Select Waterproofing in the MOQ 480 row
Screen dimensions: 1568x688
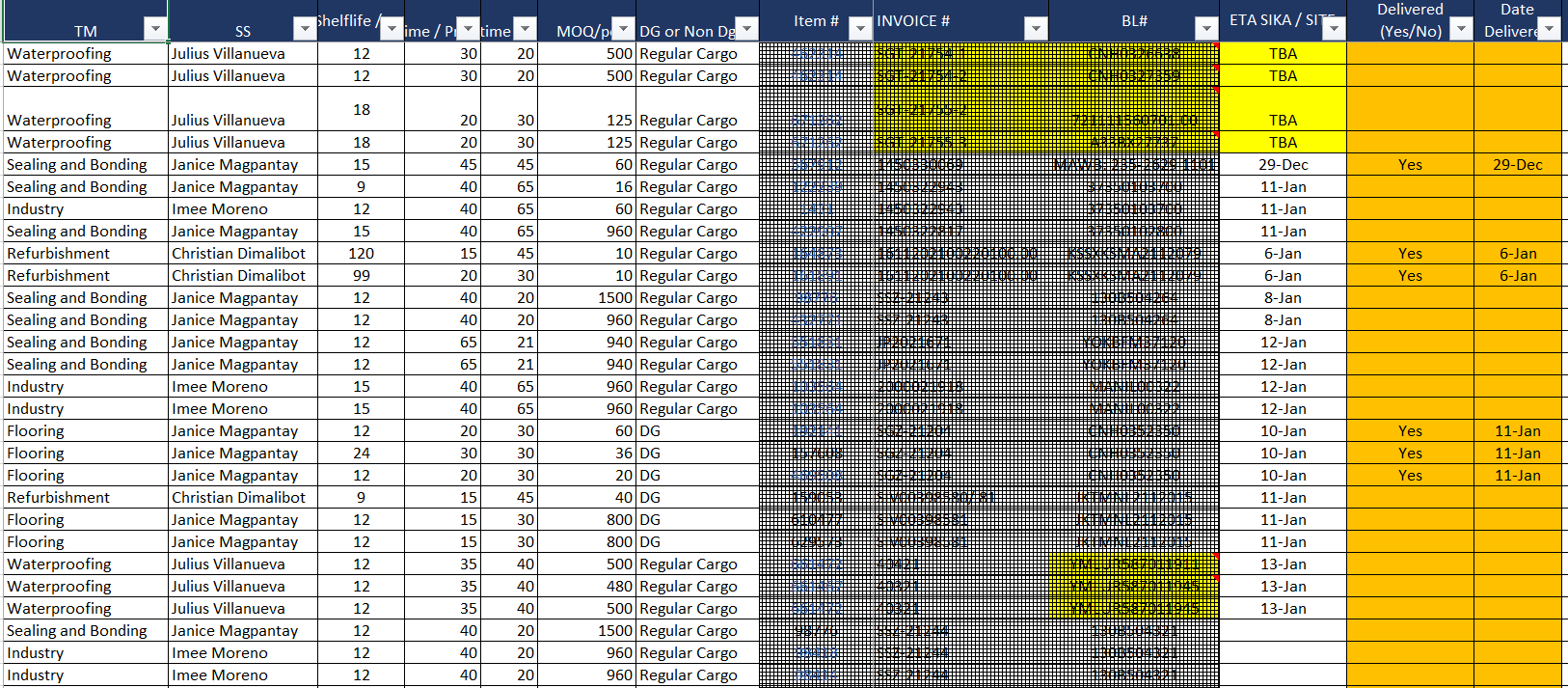pos(86,587)
